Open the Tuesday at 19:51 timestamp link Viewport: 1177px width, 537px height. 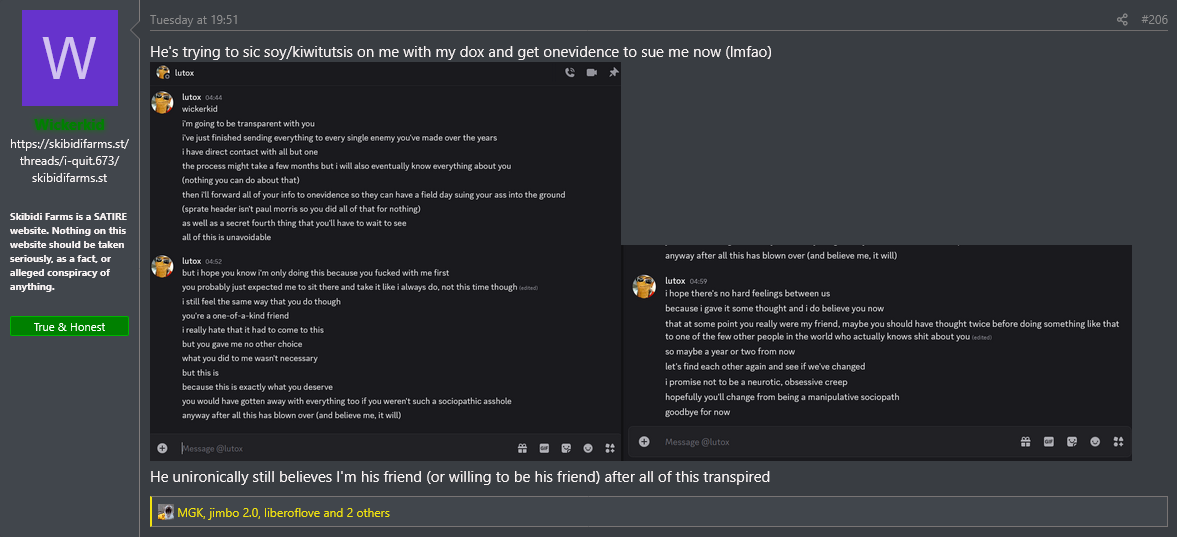(x=194, y=20)
